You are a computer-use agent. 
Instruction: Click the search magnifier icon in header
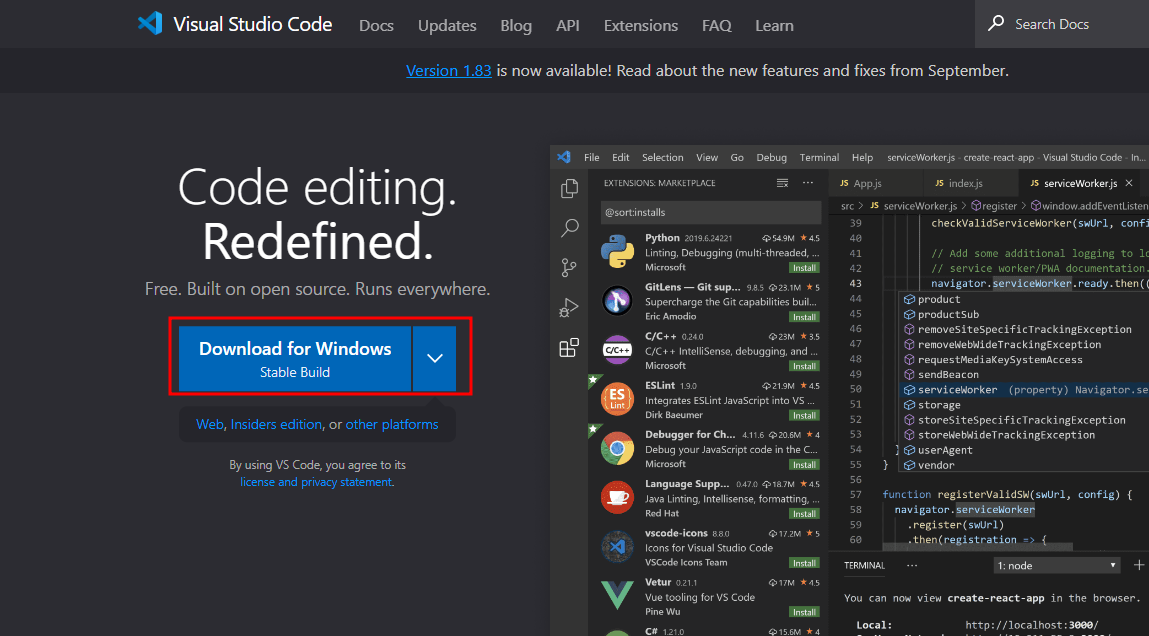(996, 23)
